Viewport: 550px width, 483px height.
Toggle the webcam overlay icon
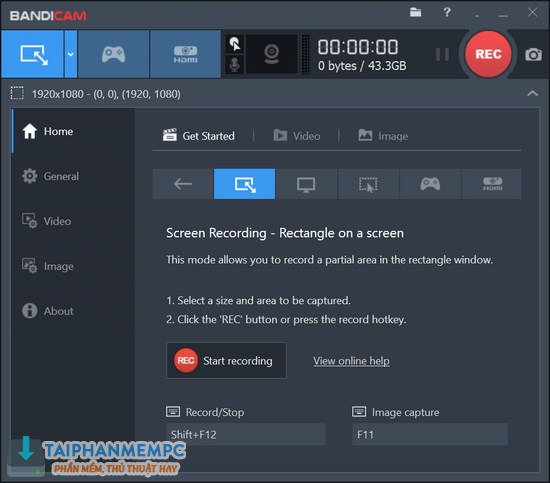point(271,54)
